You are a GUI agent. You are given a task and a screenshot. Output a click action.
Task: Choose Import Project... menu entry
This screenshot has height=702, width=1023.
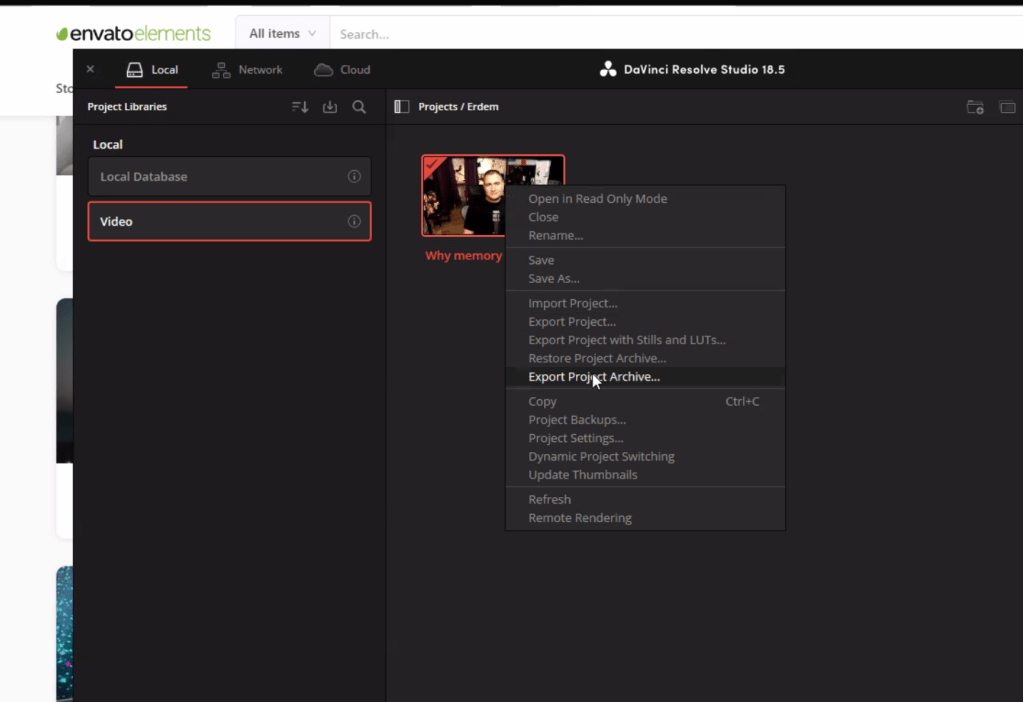[x=646, y=303]
